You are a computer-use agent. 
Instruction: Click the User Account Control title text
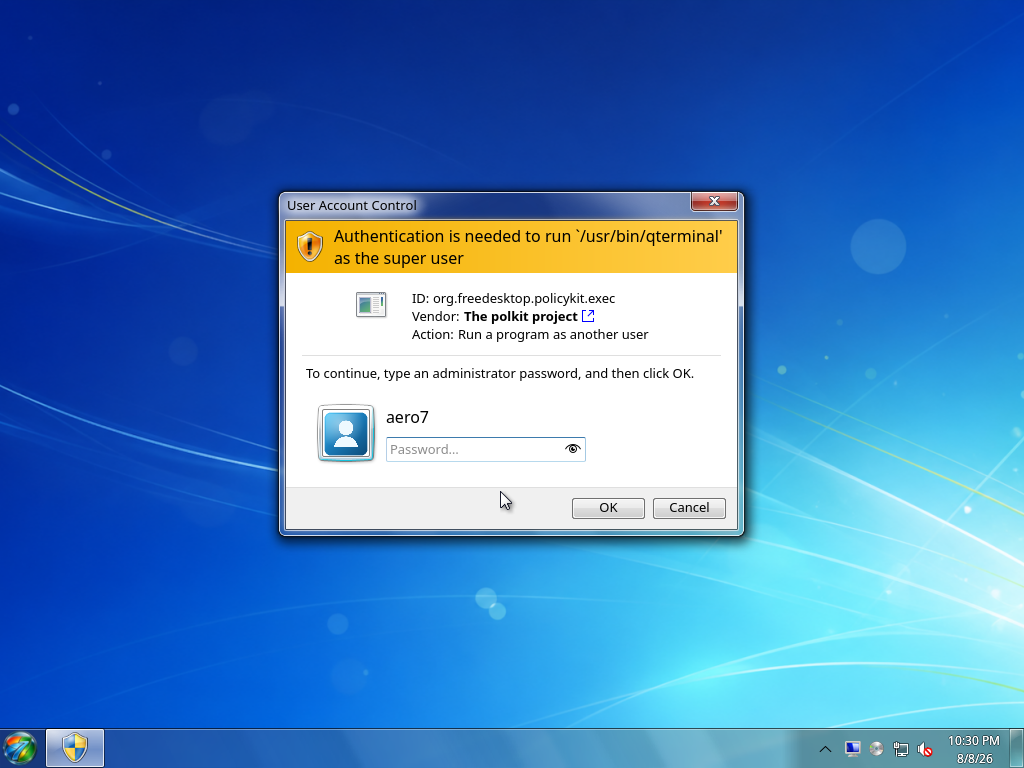pos(351,205)
